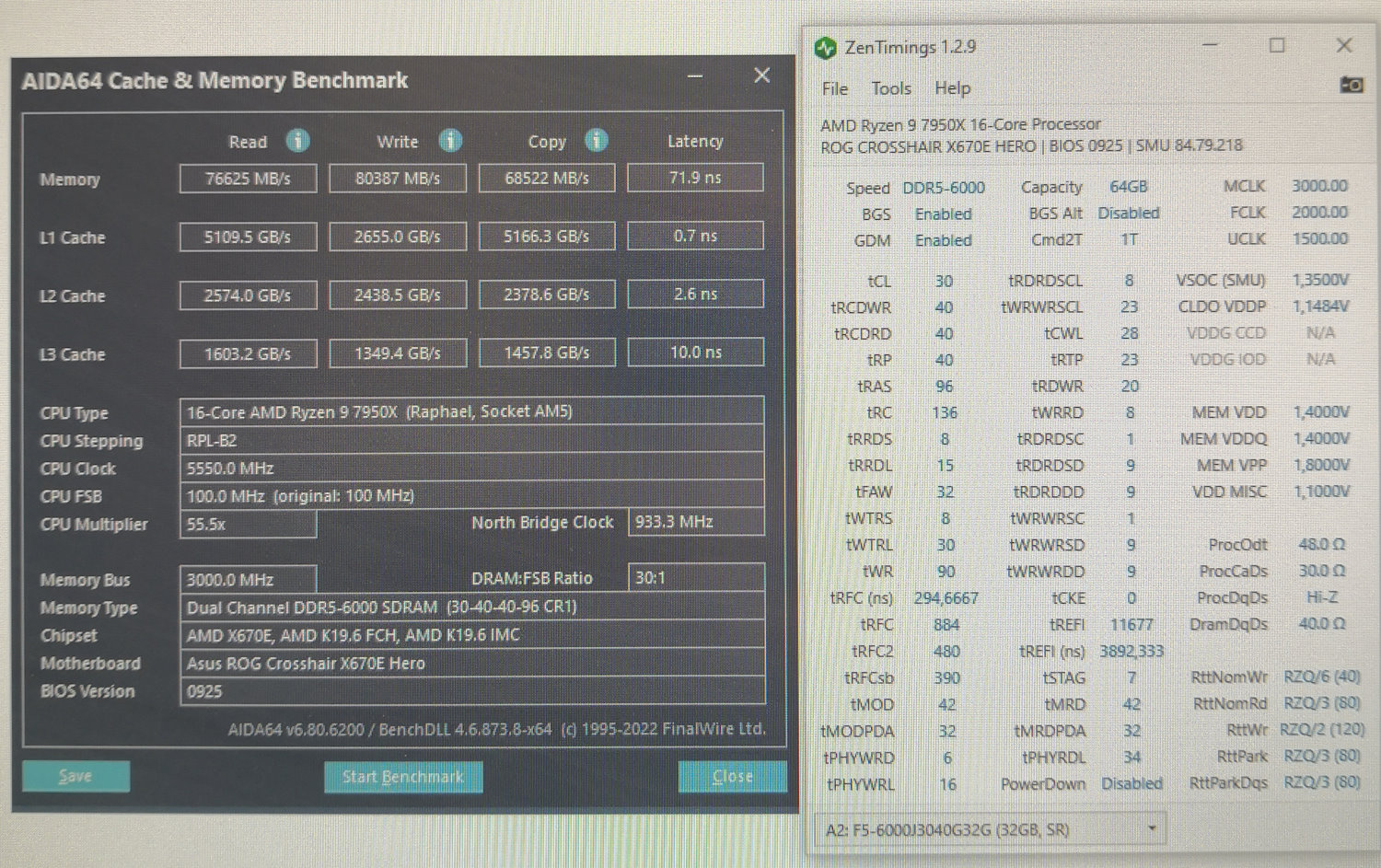This screenshot has width=1381, height=868.
Task: Maximize the ZenTimings window
Action: 1277,45
